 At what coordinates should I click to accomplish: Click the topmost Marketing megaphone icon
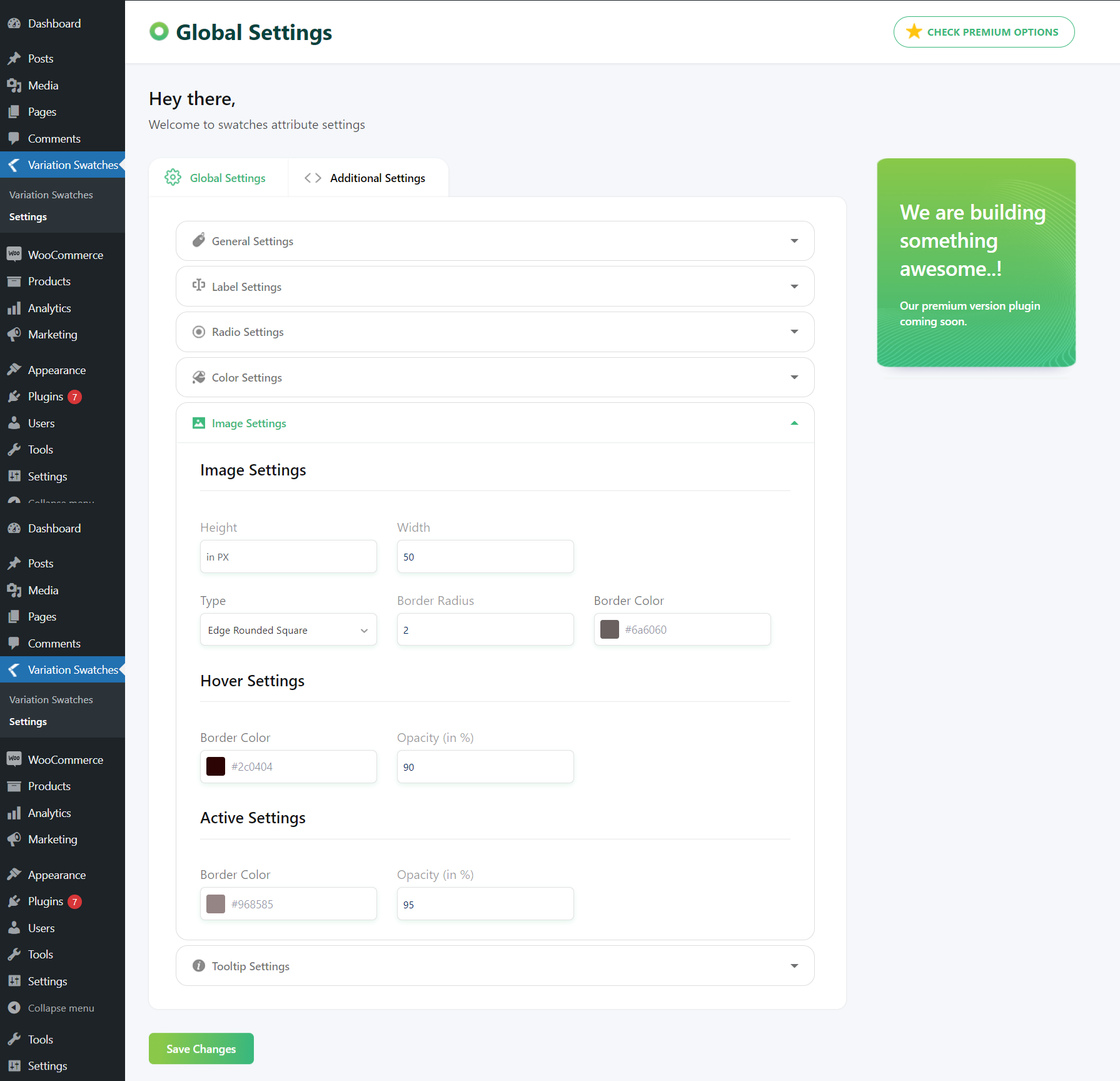tap(14, 334)
